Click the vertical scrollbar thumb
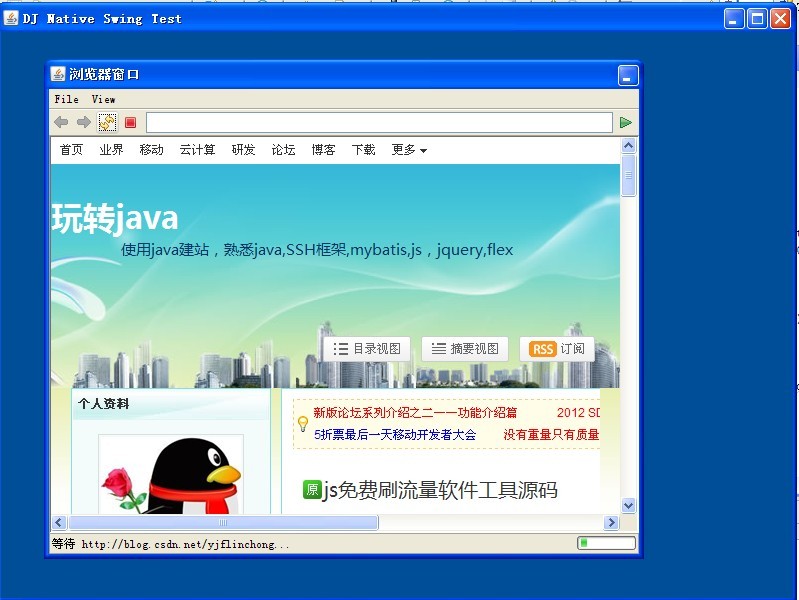 629,175
